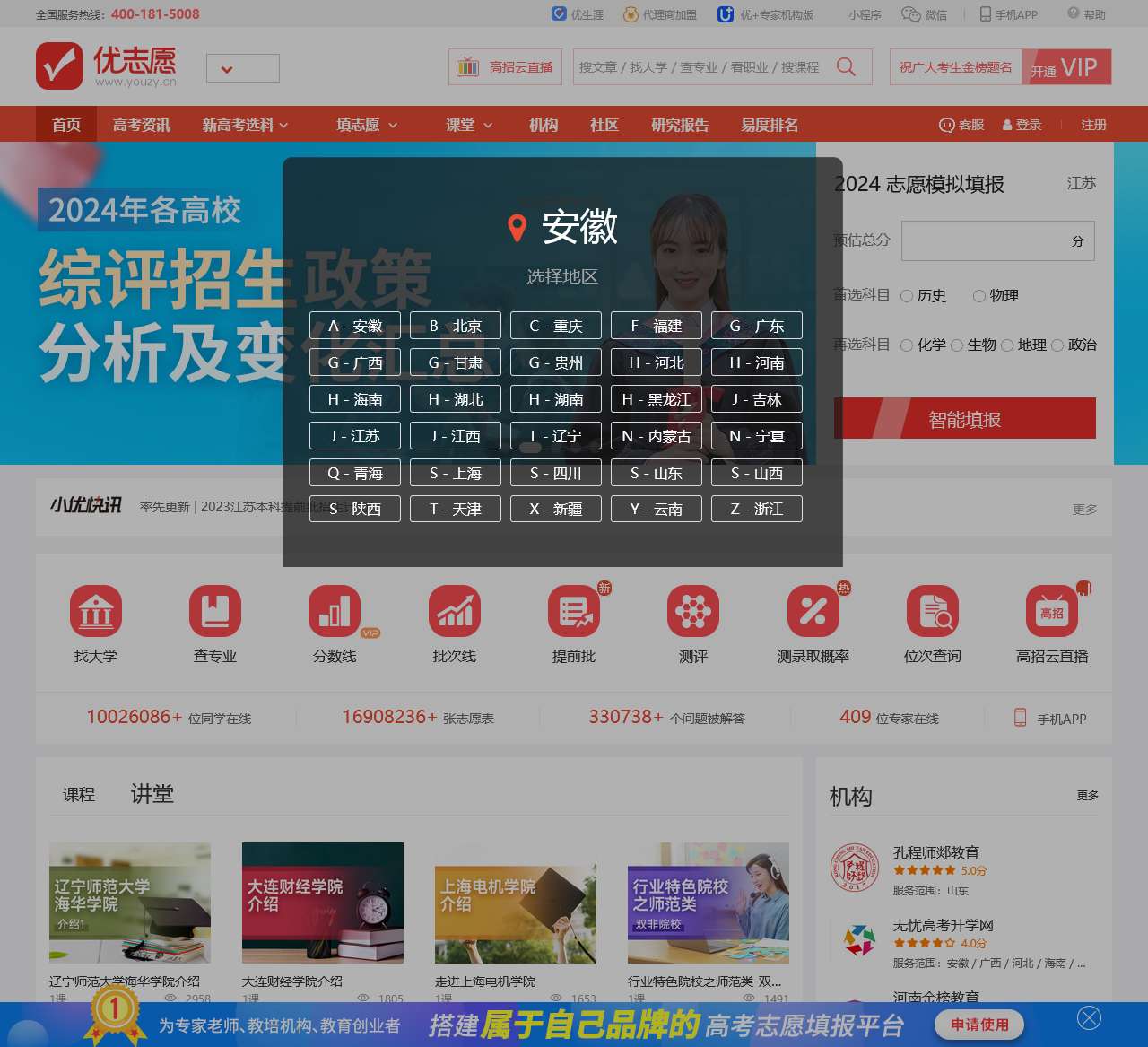This screenshot has width=1148, height=1047.
Task: Open the 机构 menu item
Action: pyautogui.click(x=544, y=125)
